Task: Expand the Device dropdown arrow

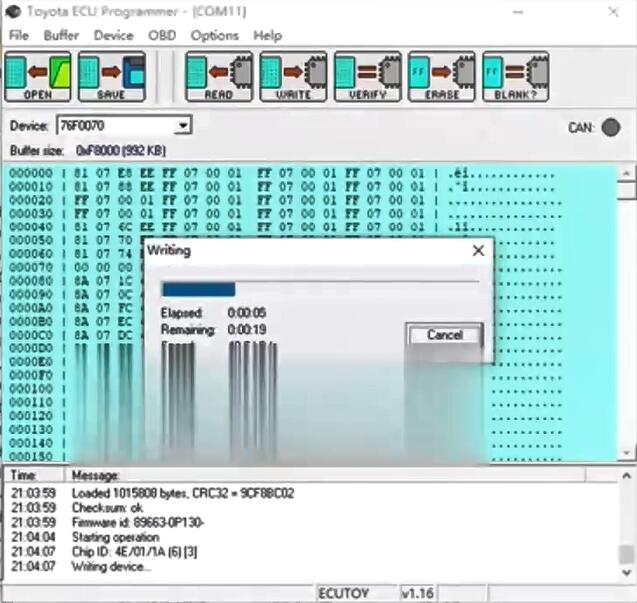Action: point(183,125)
